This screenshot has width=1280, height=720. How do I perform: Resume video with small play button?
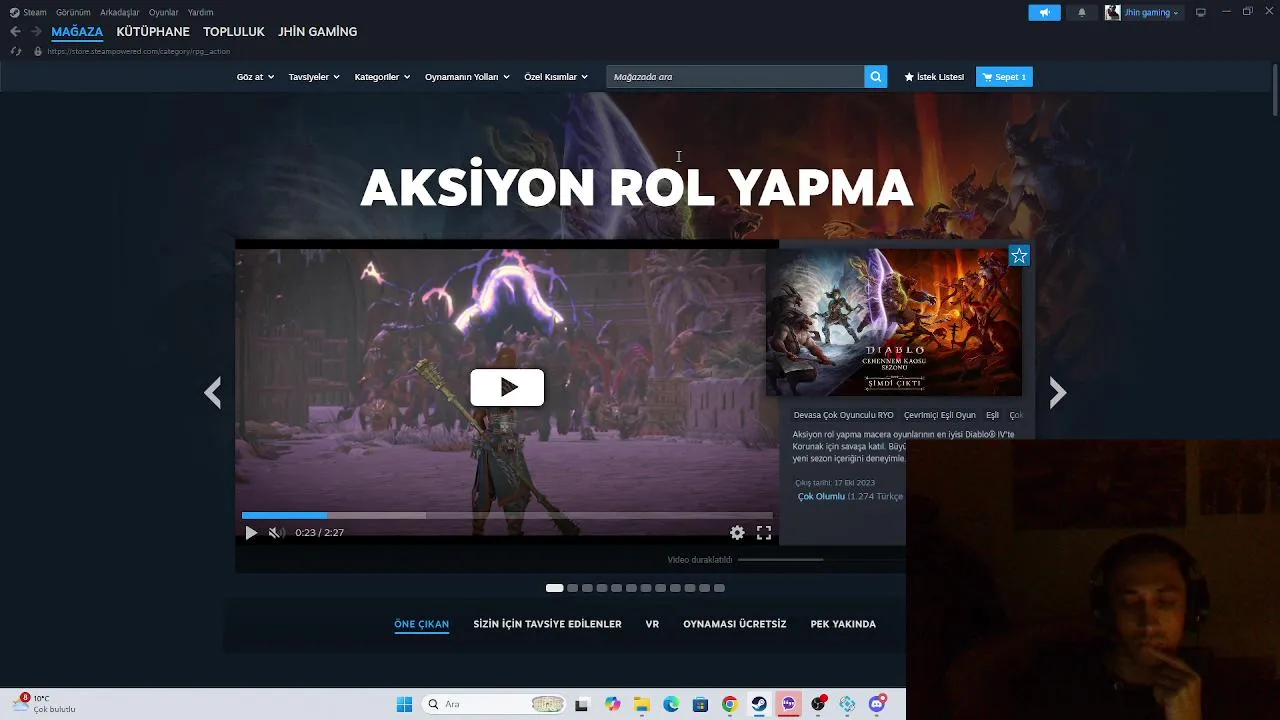click(x=251, y=533)
